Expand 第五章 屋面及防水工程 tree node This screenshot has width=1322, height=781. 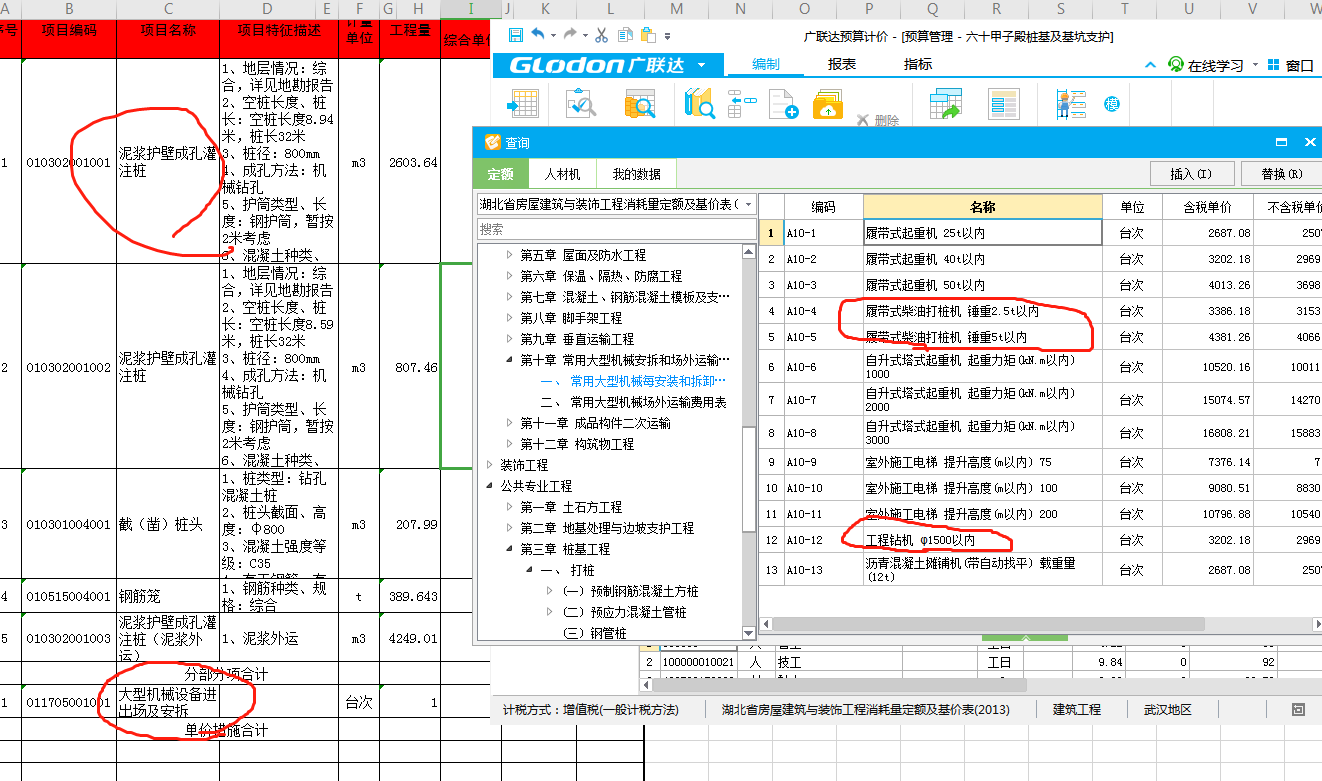click(x=509, y=255)
